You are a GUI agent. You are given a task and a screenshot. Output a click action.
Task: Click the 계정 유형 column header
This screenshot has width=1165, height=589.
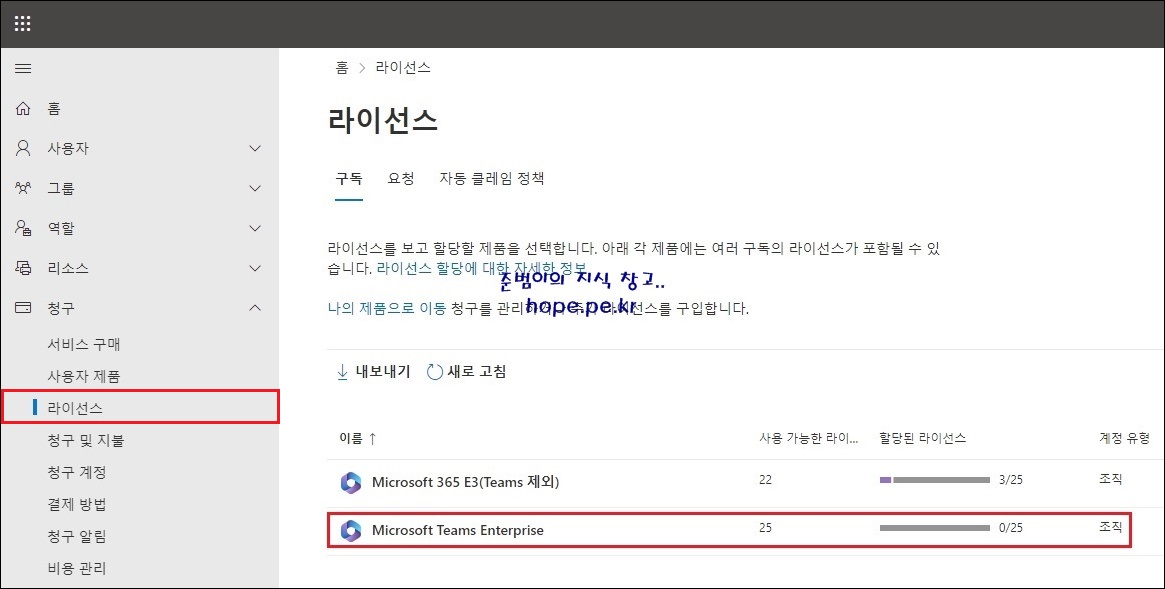pos(1124,439)
